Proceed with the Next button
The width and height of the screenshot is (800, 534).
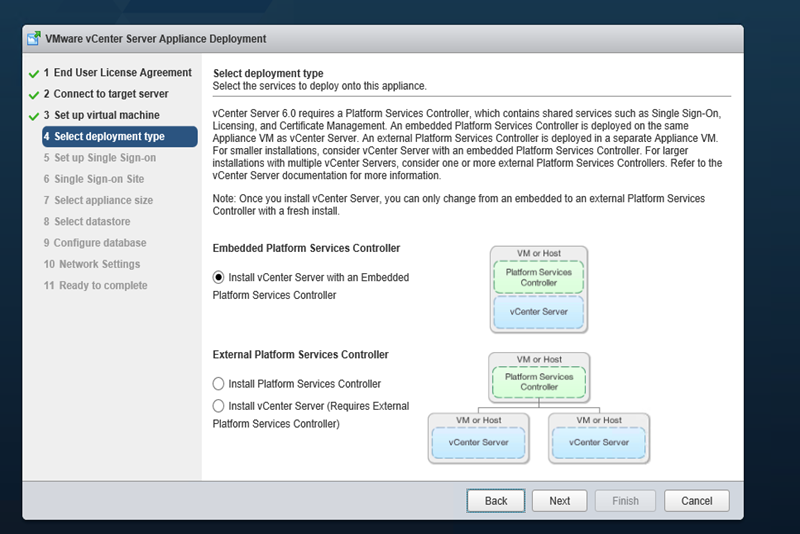(559, 501)
